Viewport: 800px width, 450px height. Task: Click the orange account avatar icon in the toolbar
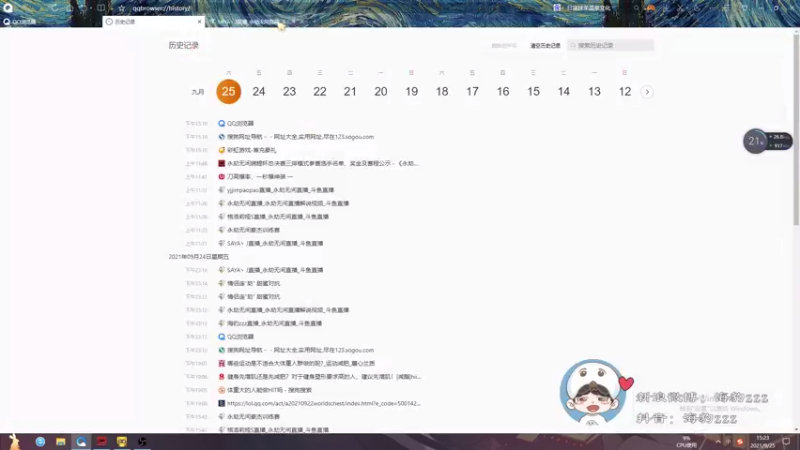[651, 8]
